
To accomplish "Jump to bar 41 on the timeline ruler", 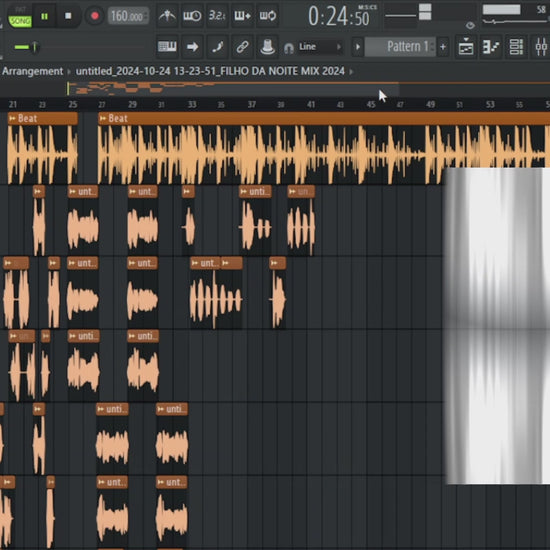I will [311, 105].
